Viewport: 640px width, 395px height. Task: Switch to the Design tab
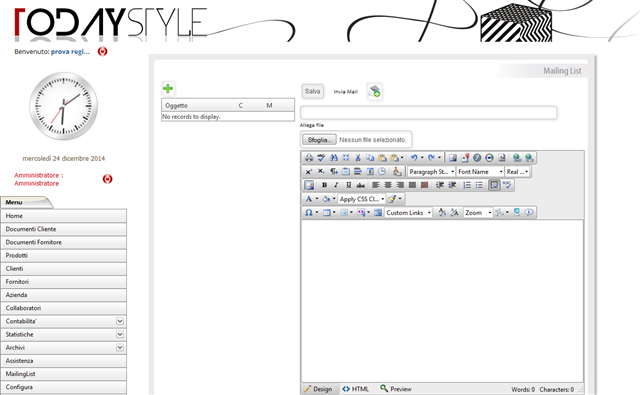click(318, 389)
